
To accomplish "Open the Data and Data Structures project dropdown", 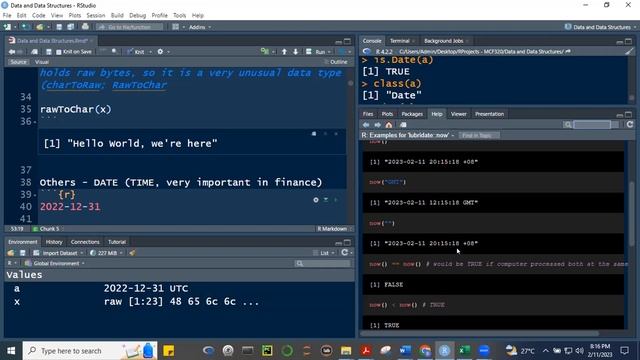I will (600, 27).
